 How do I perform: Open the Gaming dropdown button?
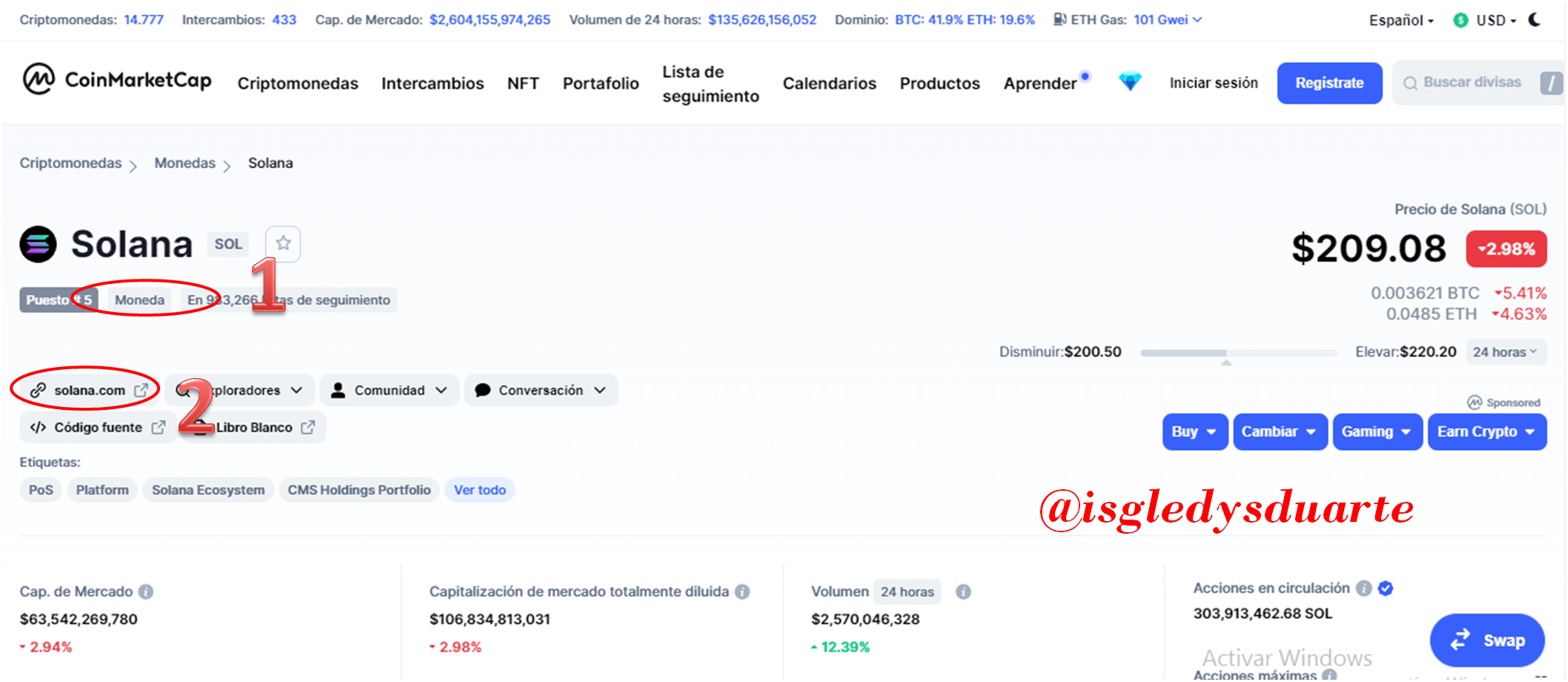[1377, 431]
